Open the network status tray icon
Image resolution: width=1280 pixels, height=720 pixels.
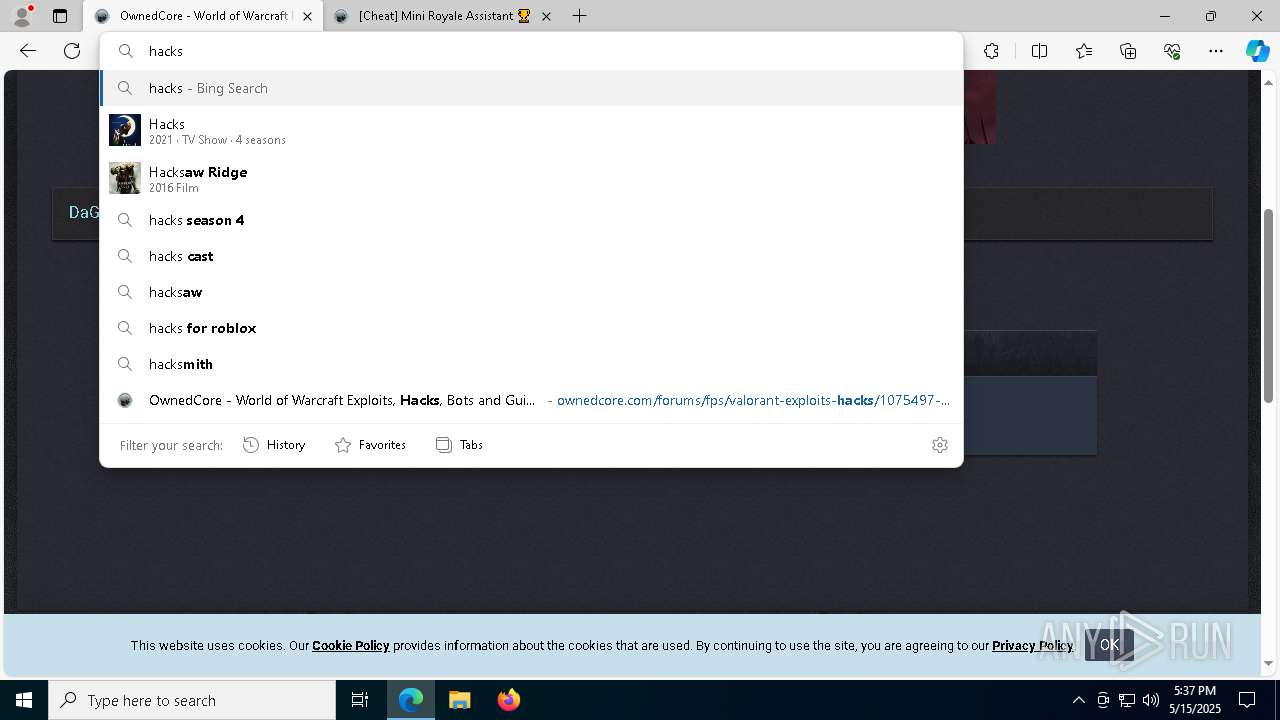(1127, 700)
